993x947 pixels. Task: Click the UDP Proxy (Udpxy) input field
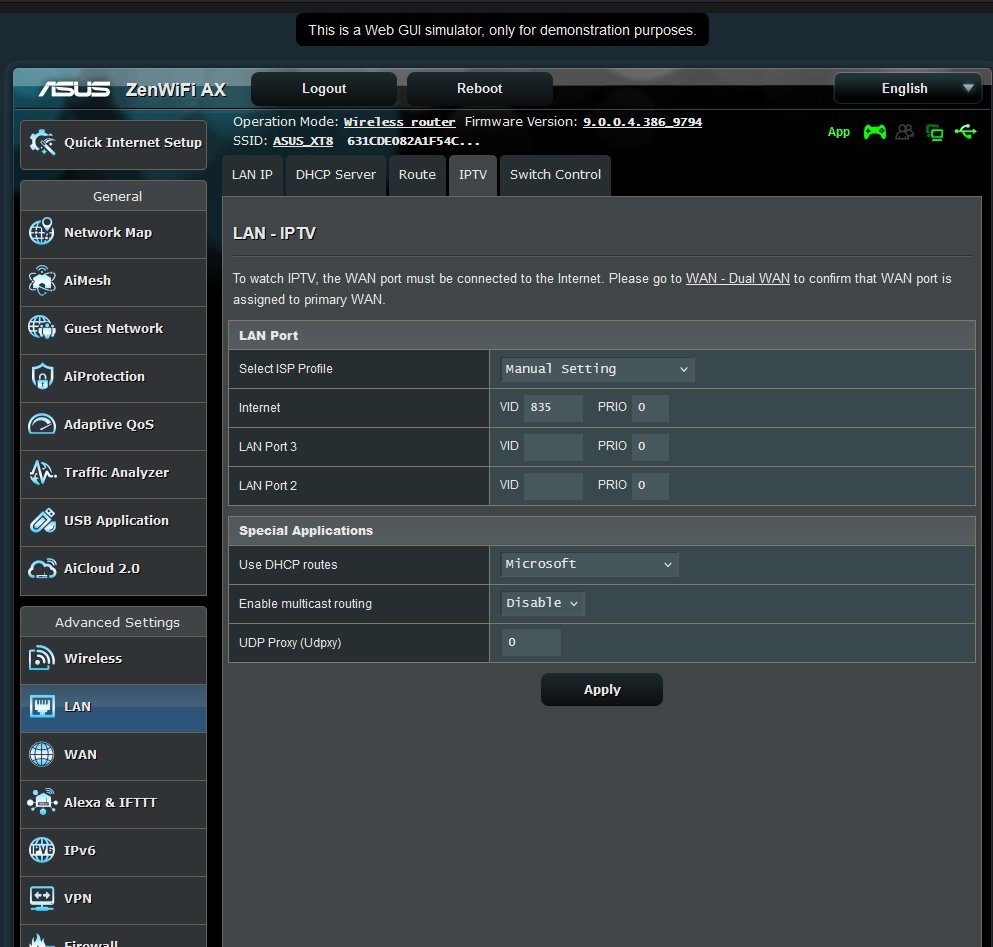click(x=531, y=642)
